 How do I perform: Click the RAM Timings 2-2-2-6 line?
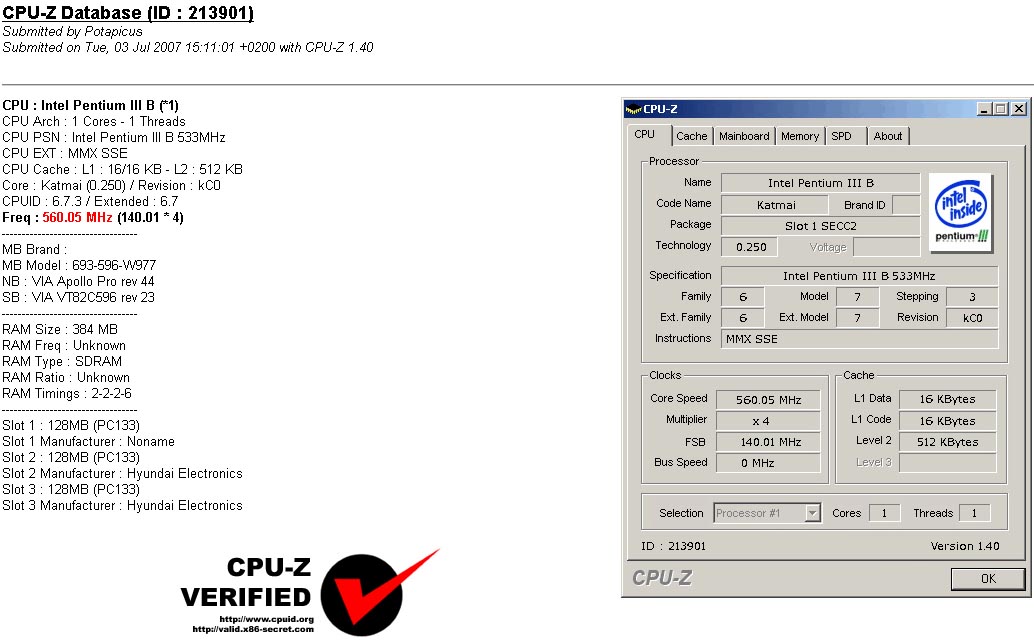coord(67,394)
